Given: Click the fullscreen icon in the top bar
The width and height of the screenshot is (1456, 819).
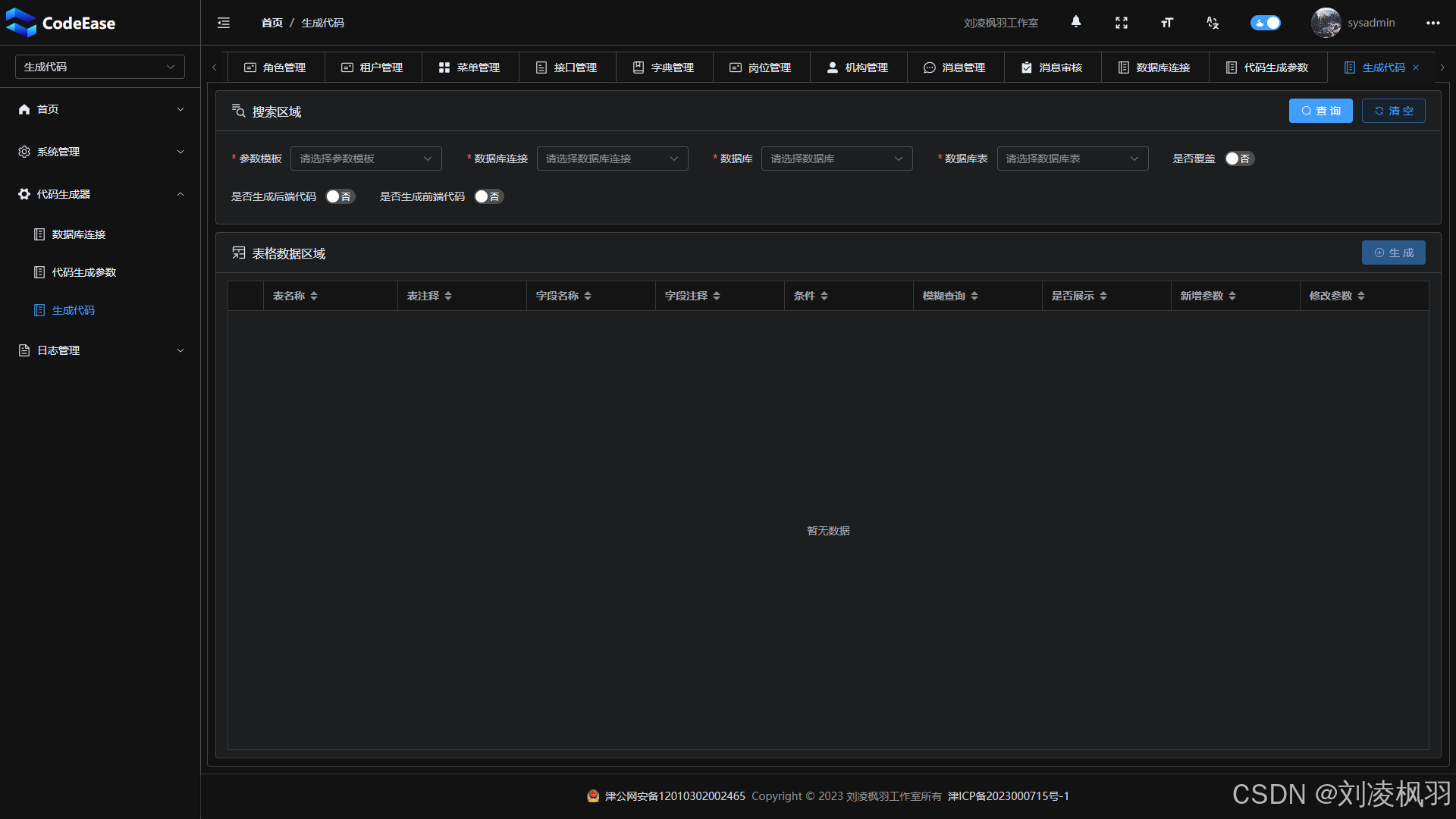Looking at the screenshot, I should (1122, 23).
